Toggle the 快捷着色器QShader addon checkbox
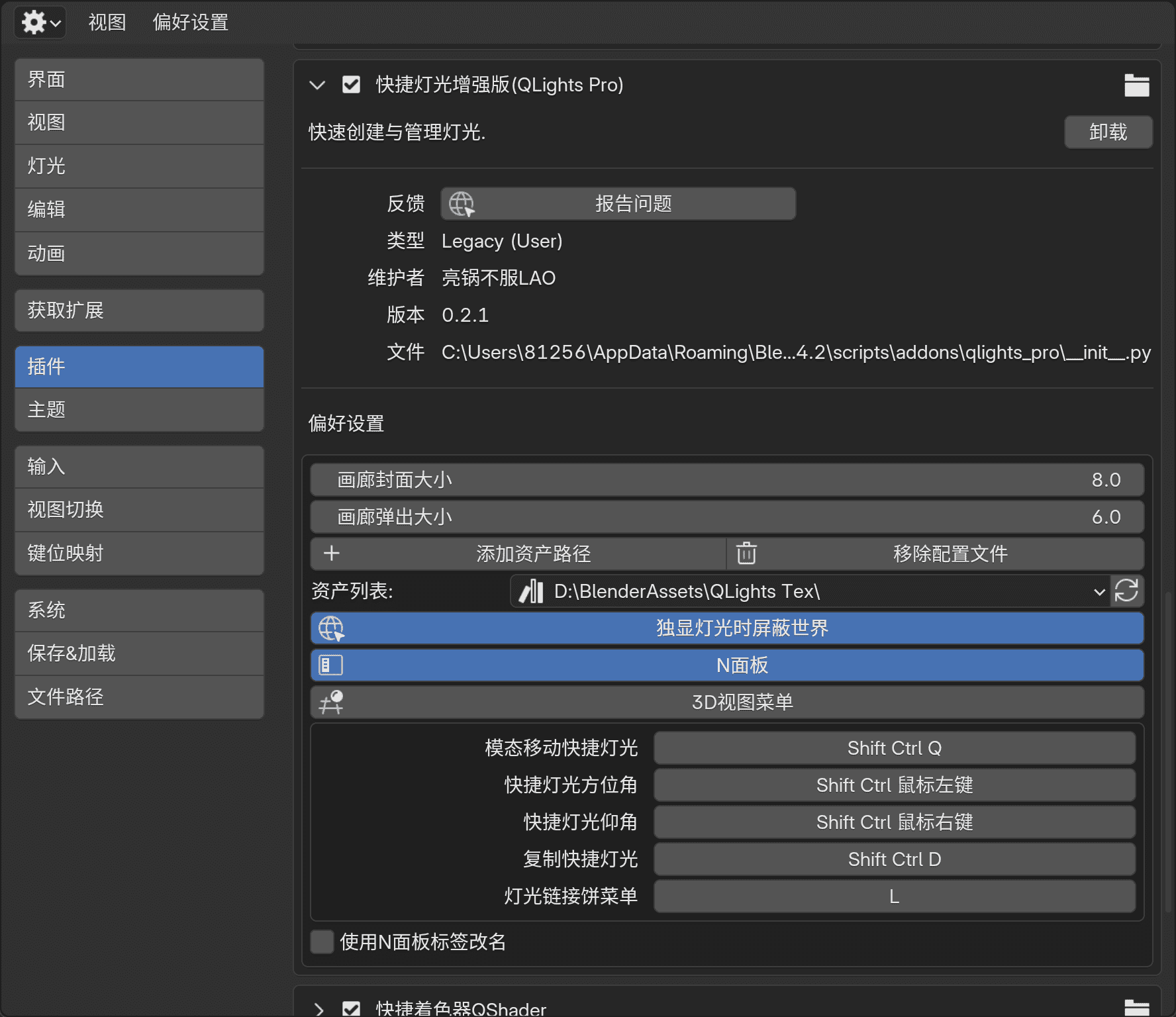 [351, 1008]
